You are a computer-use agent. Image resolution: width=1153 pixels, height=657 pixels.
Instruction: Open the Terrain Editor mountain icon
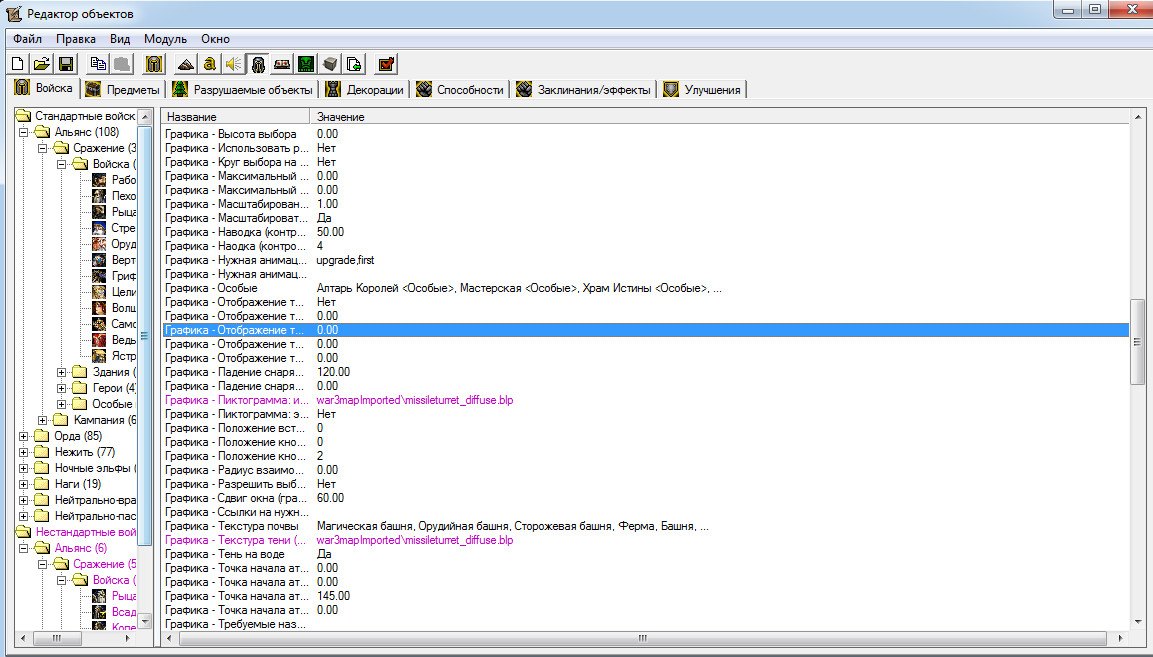tap(185, 64)
